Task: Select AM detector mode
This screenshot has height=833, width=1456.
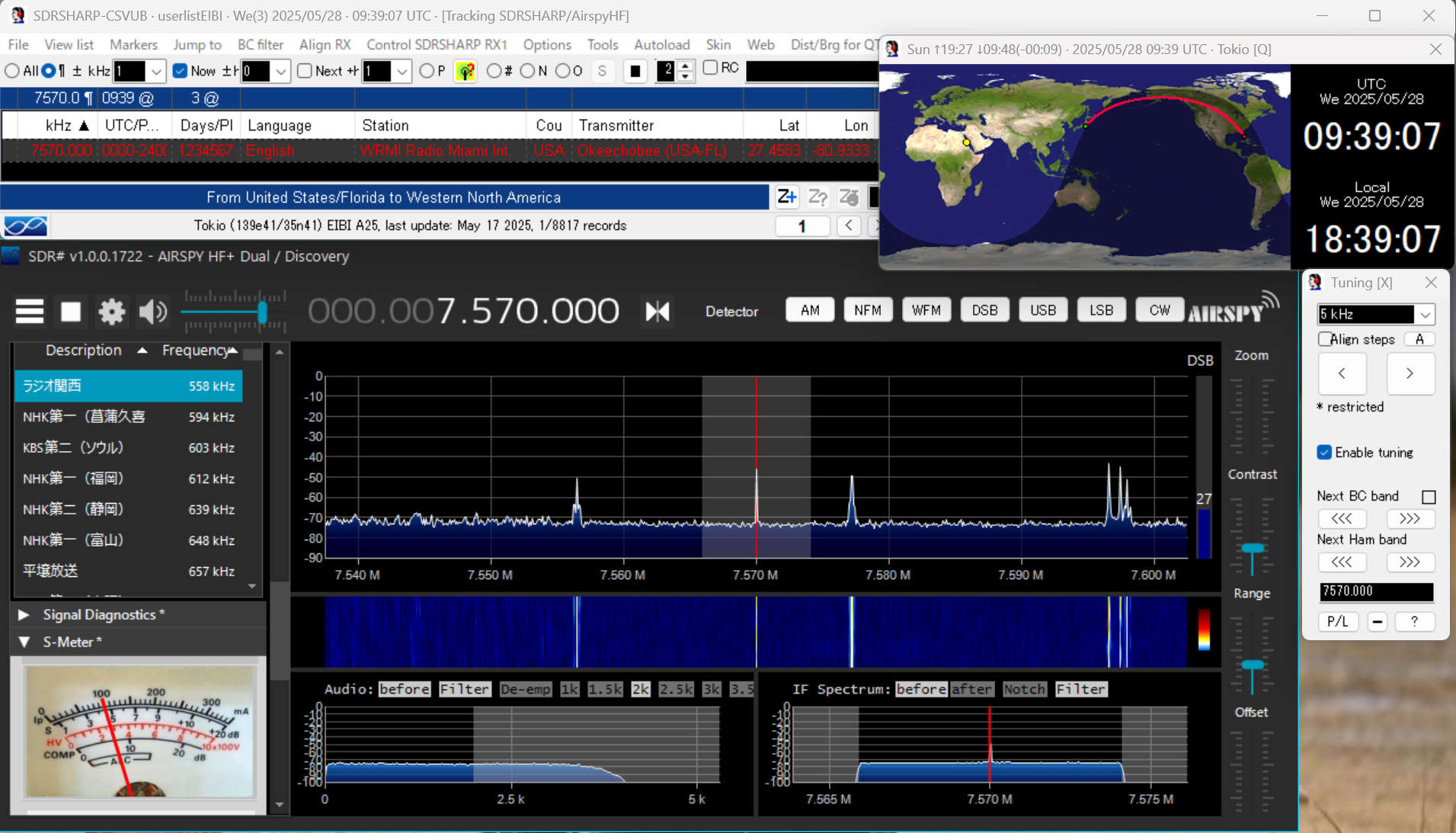Action: (x=810, y=310)
